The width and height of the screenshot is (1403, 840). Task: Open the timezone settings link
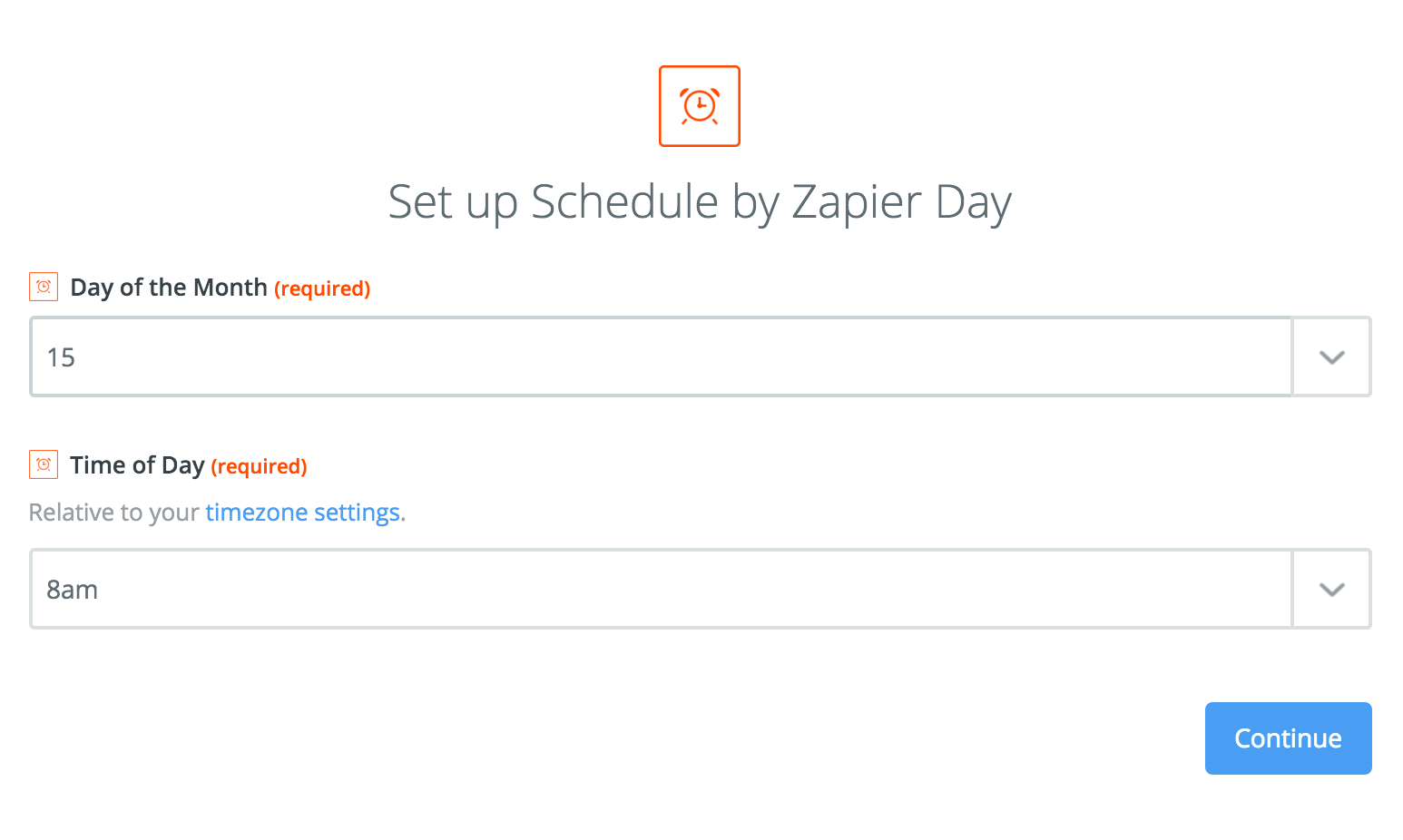pos(305,513)
